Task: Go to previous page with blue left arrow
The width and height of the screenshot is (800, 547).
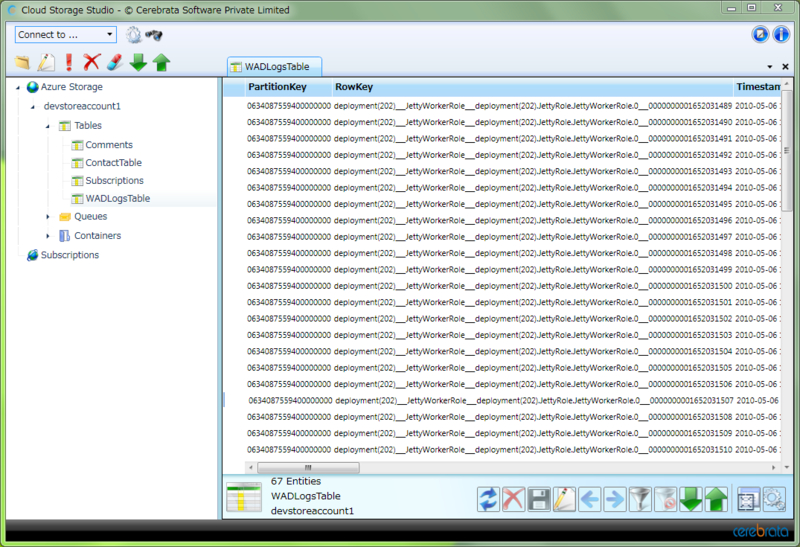Action: [590, 499]
